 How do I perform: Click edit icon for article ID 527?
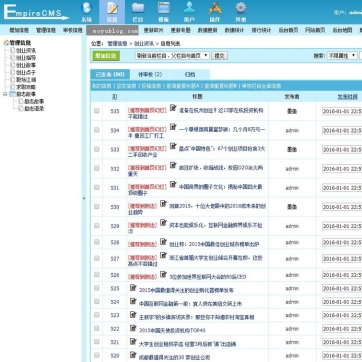pyautogui.click(x=163, y=255)
